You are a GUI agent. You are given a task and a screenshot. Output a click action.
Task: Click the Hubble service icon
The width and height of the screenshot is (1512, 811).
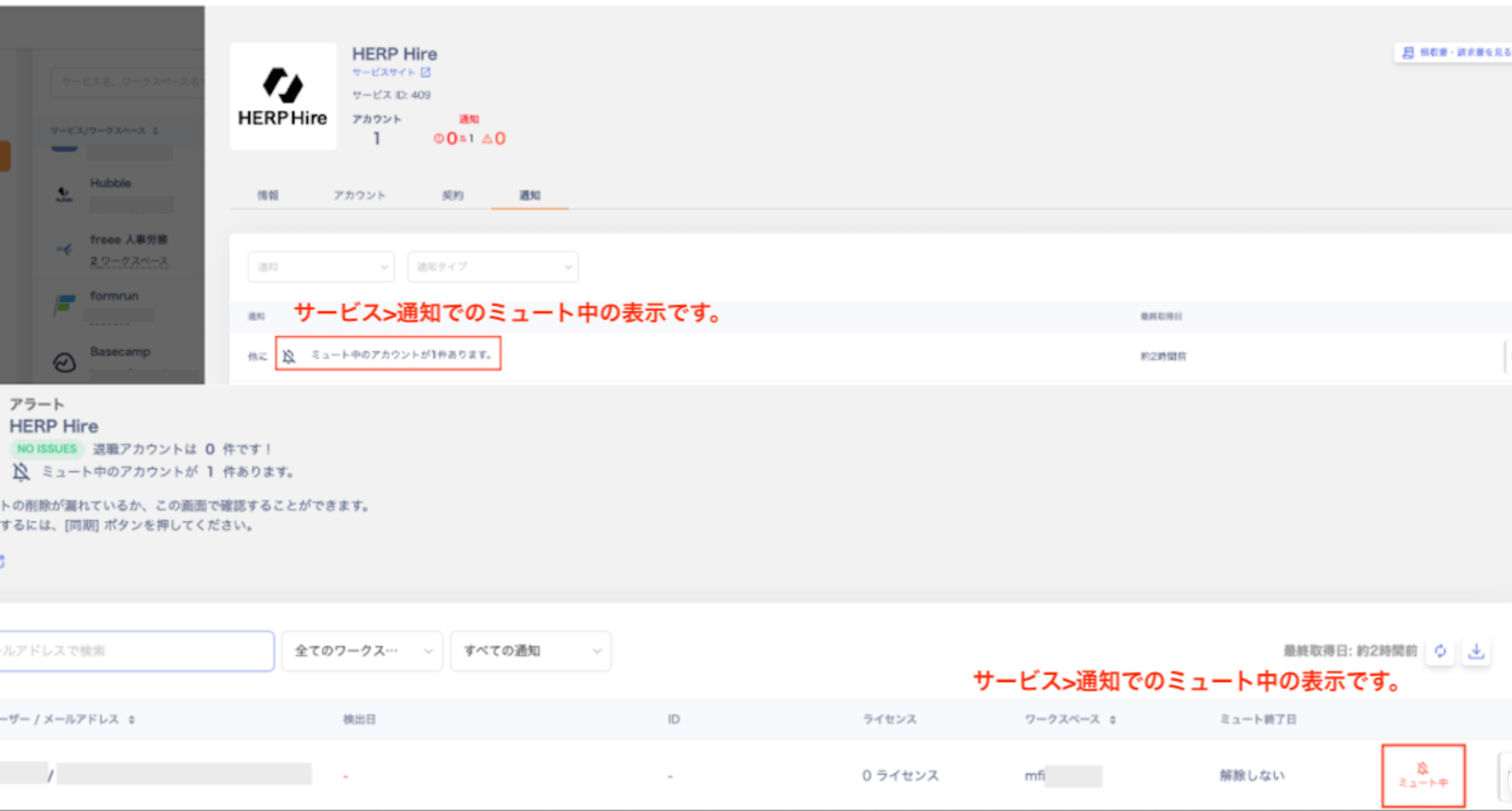pyautogui.click(x=64, y=194)
